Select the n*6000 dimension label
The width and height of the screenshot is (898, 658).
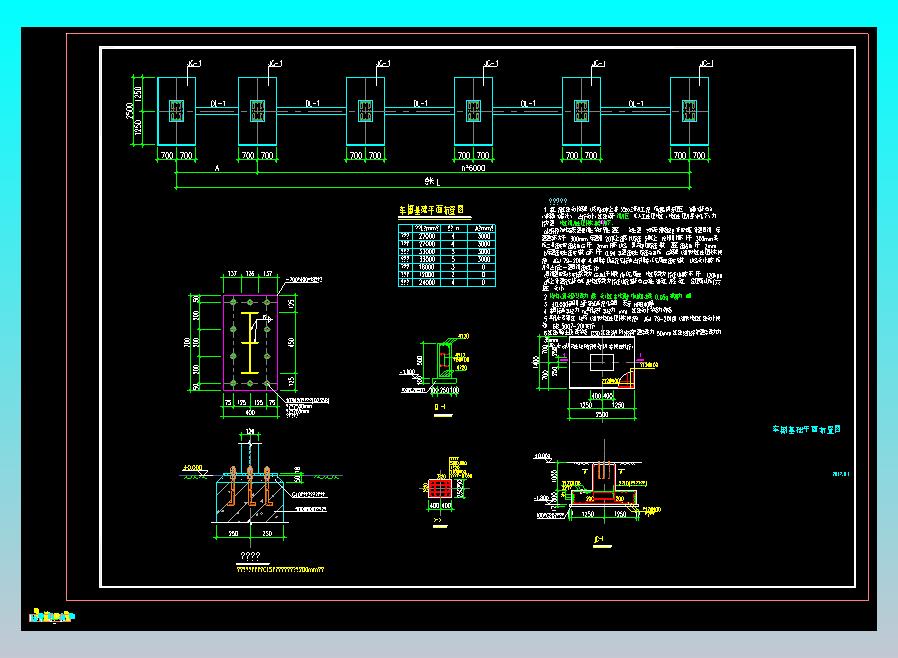point(473,168)
